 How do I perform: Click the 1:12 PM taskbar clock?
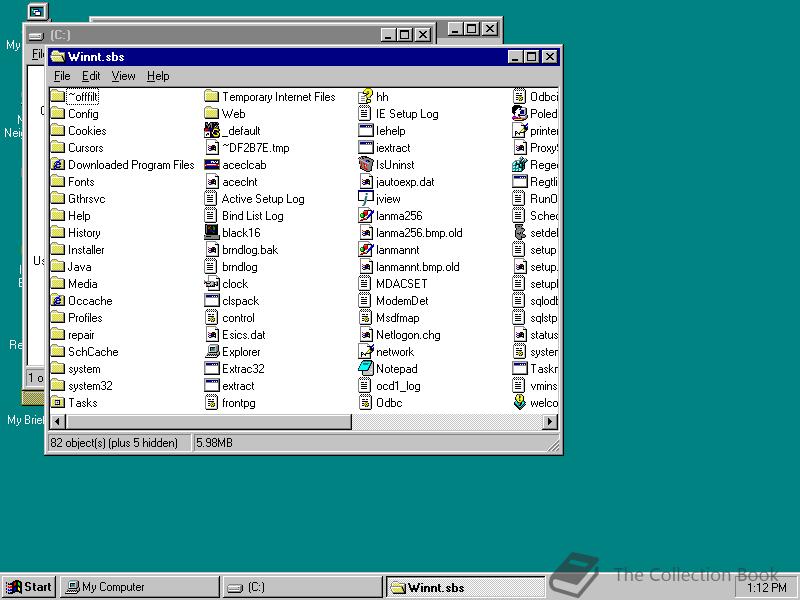coord(766,588)
